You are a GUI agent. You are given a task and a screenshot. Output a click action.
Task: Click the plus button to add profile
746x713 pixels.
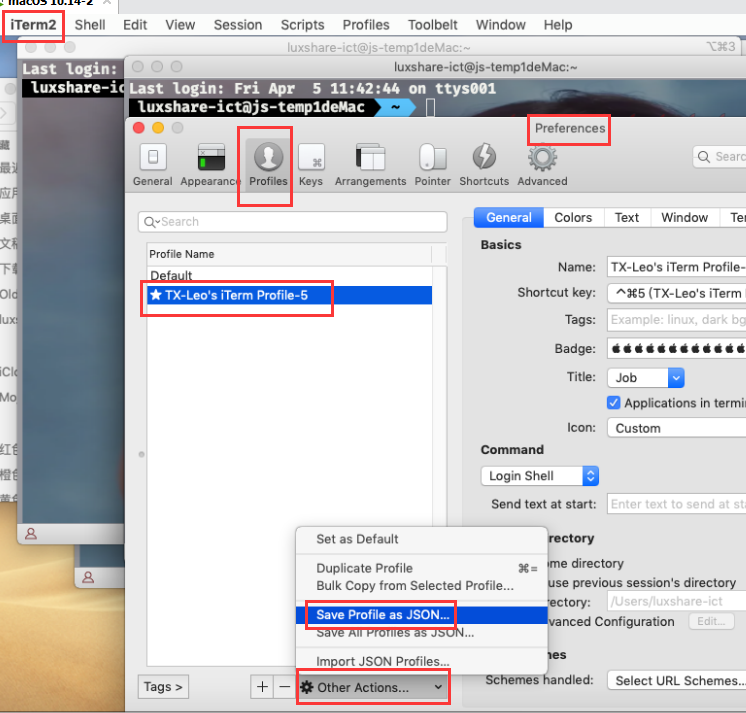point(262,687)
